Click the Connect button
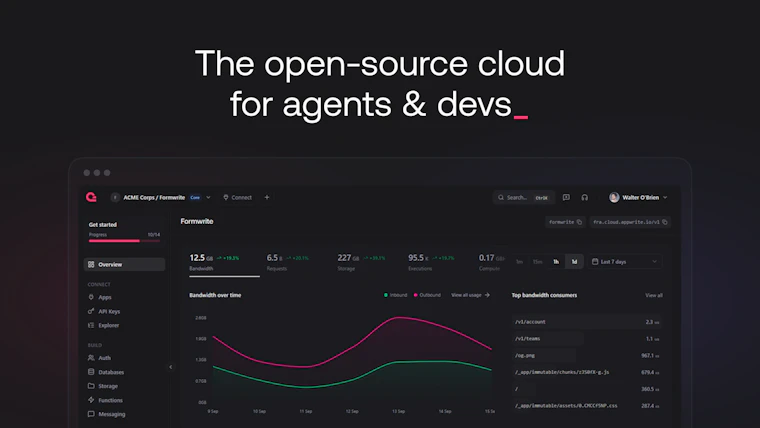 [x=238, y=197]
